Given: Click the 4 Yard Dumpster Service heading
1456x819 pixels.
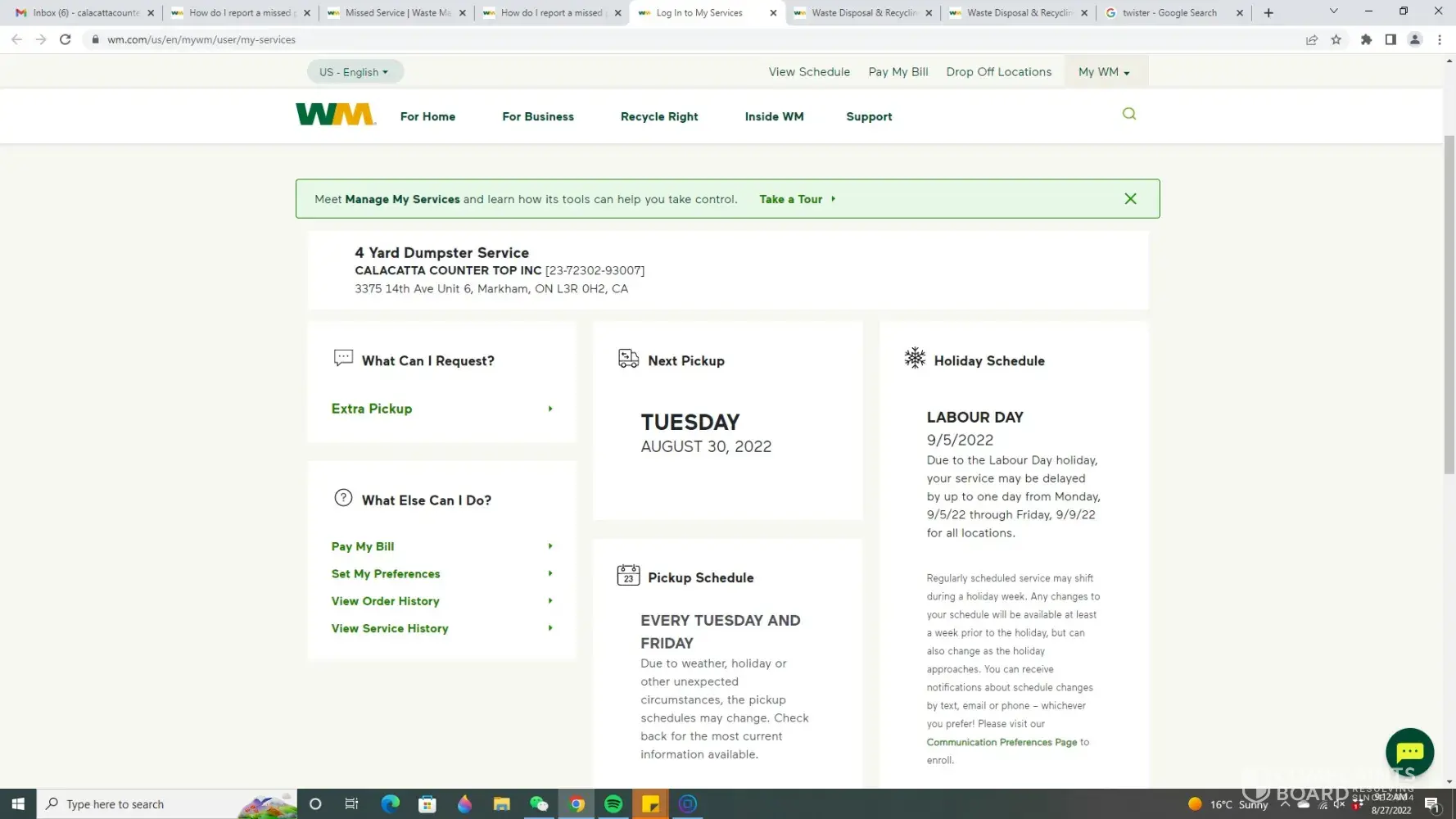Looking at the screenshot, I should point(441,253).
